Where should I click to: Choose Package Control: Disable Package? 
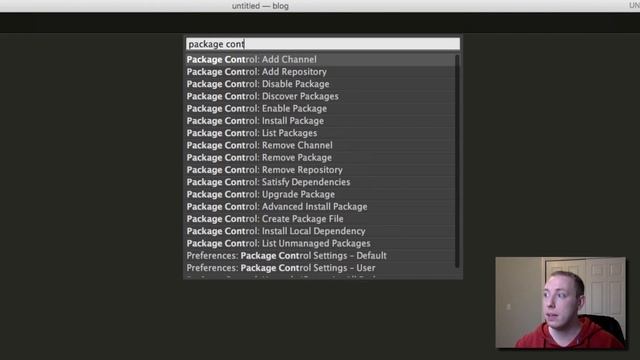coord(320,84)
